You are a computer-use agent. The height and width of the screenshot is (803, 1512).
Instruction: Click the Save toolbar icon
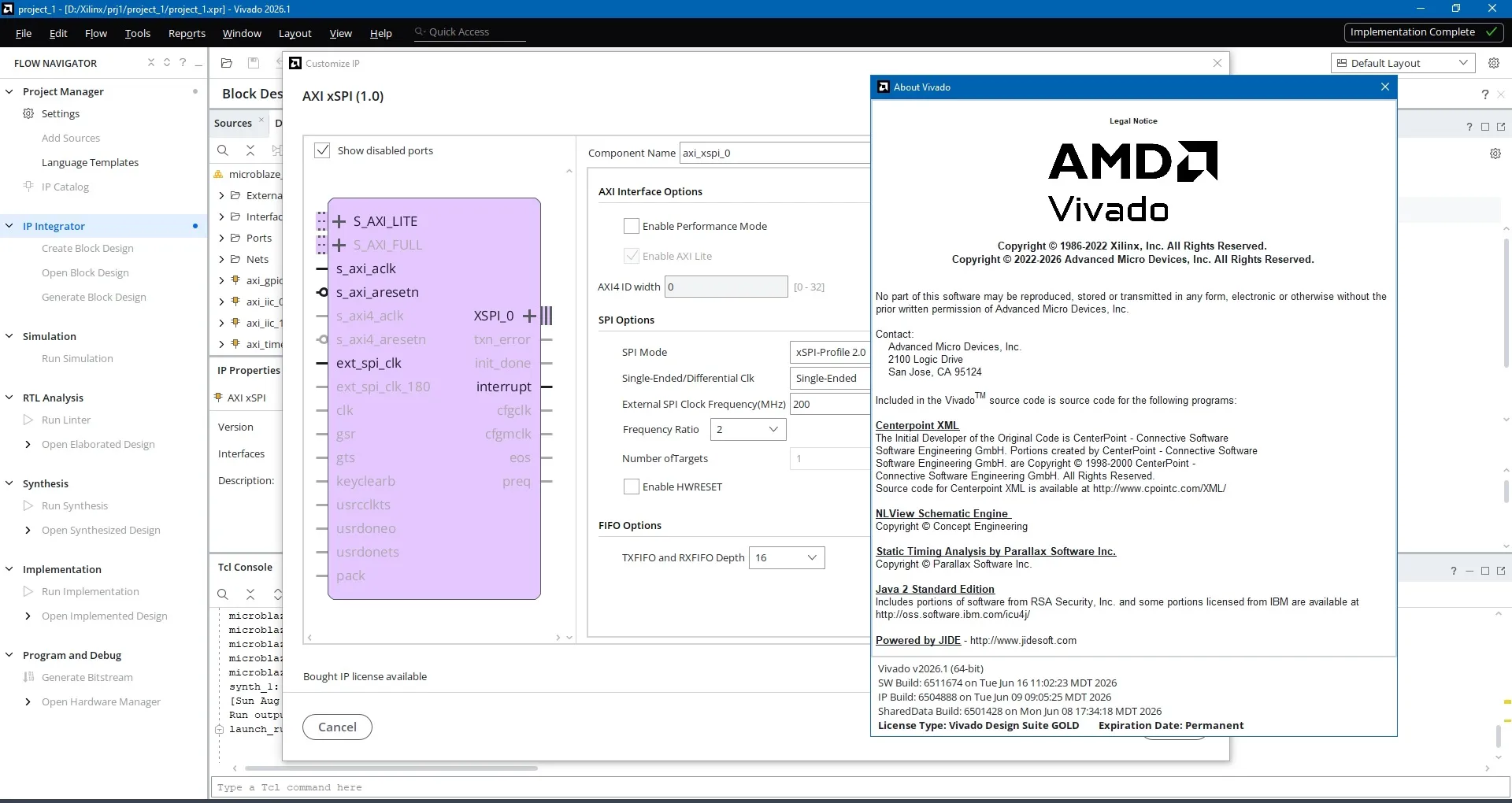[254, 63]
